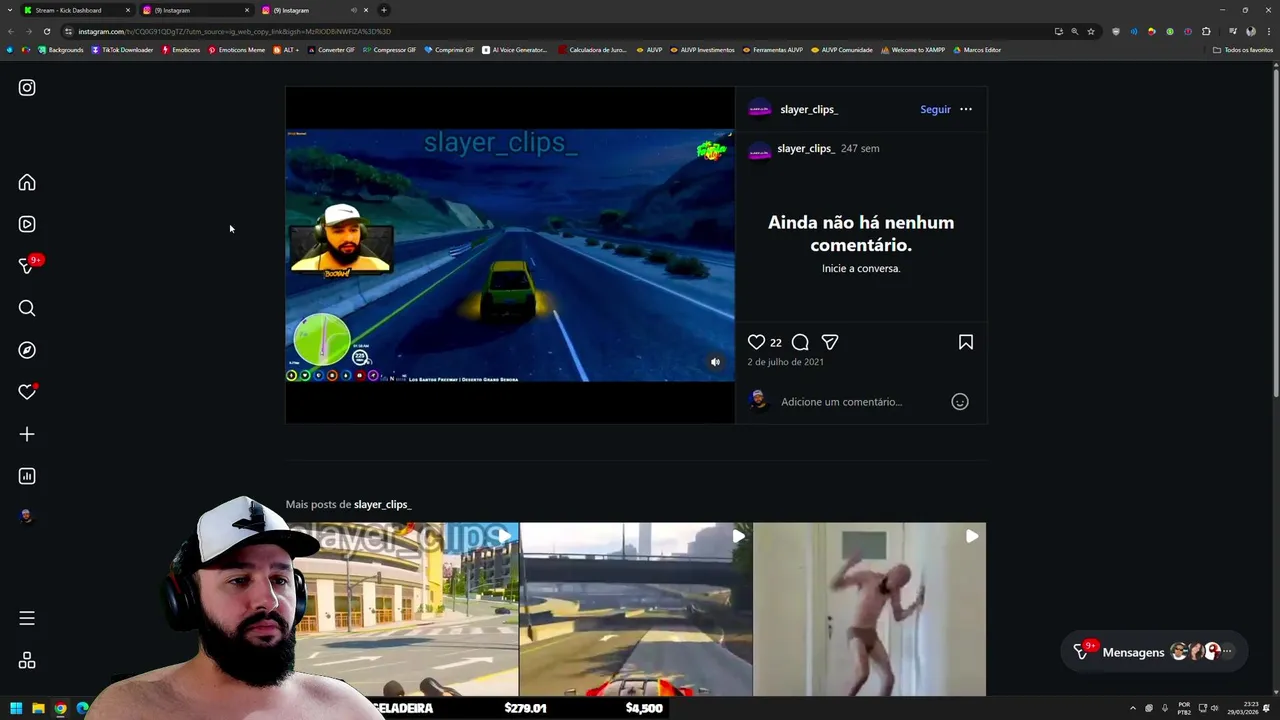Expand 'Todos os favoritos' folder
This screenshot has width=1280, height=720.
point(1243,50)
